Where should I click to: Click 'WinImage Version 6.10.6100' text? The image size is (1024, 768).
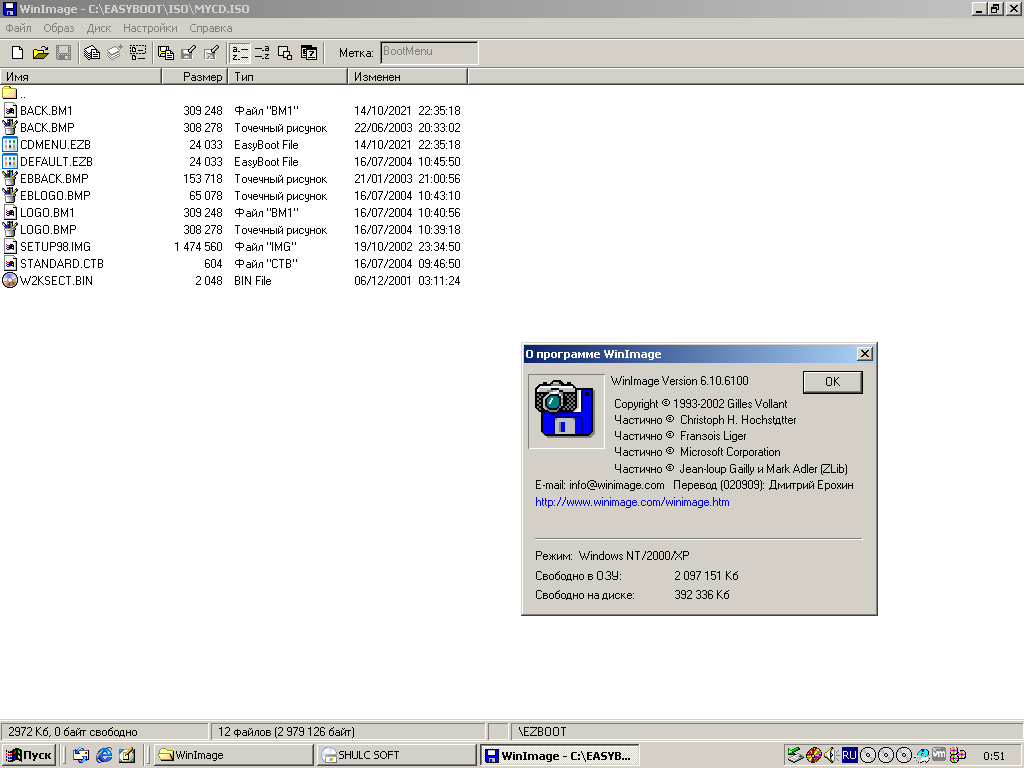click(x=680, y=381)
